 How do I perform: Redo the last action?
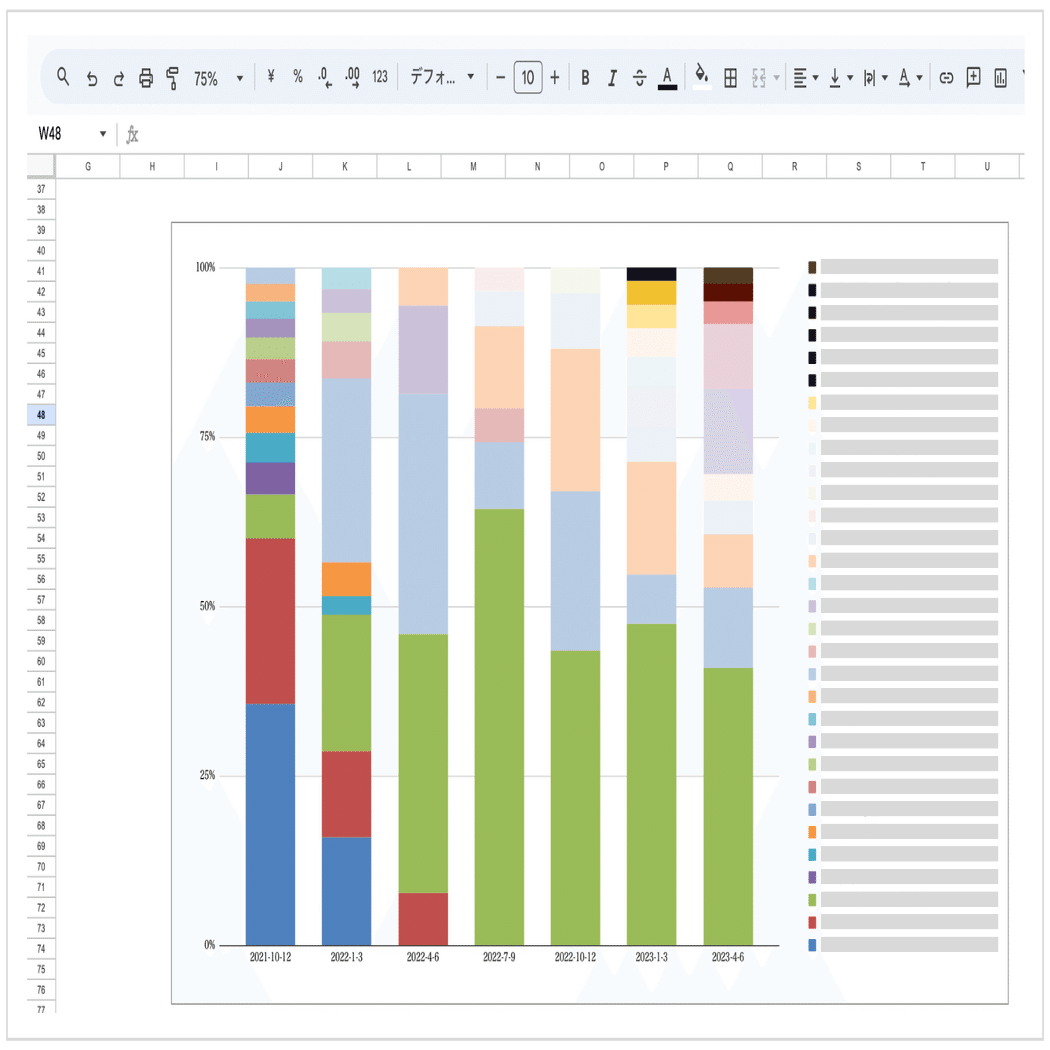pyautogui.click(x=119, y=78)
